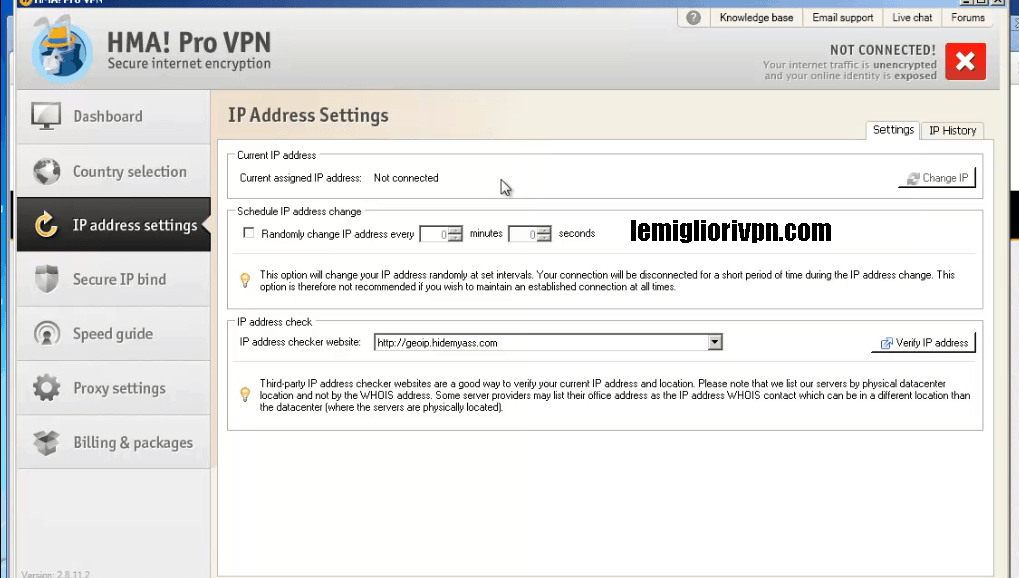This screenshot has height=578, width=1019.
Task: Increase the seconds stepper value
Action: pos(544,230)
